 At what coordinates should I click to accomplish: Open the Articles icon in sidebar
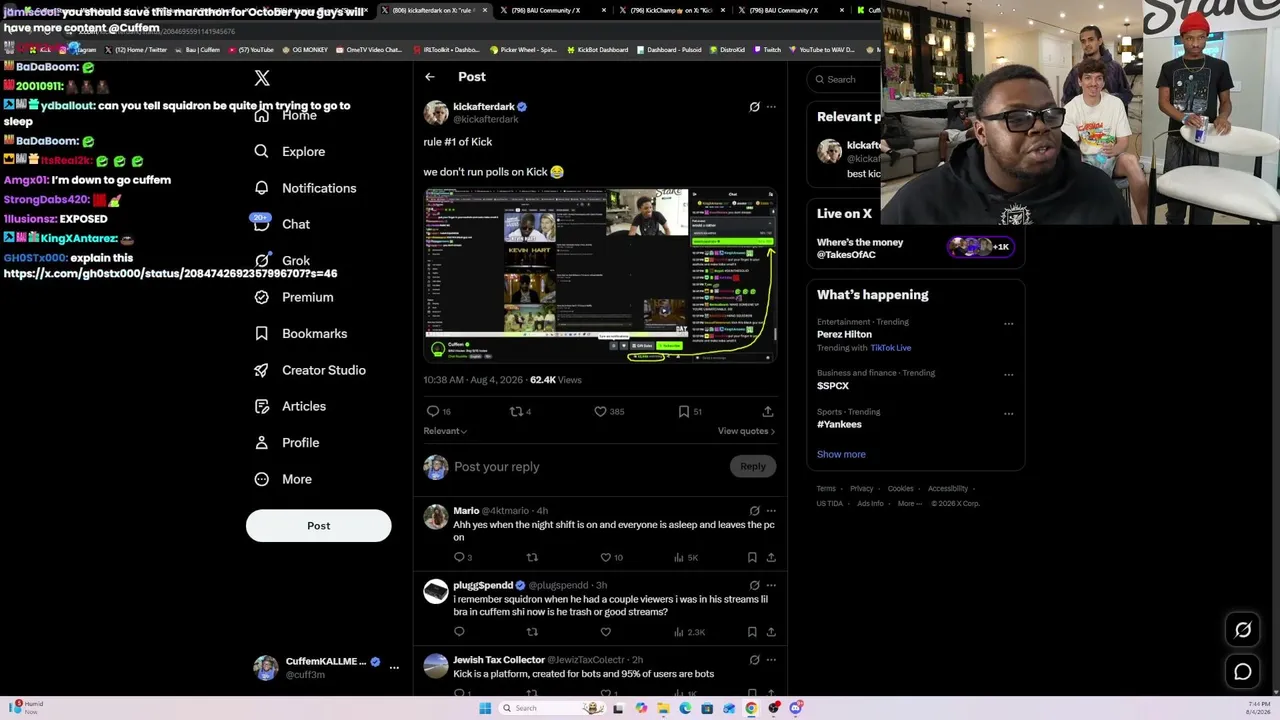coord(262,406)
